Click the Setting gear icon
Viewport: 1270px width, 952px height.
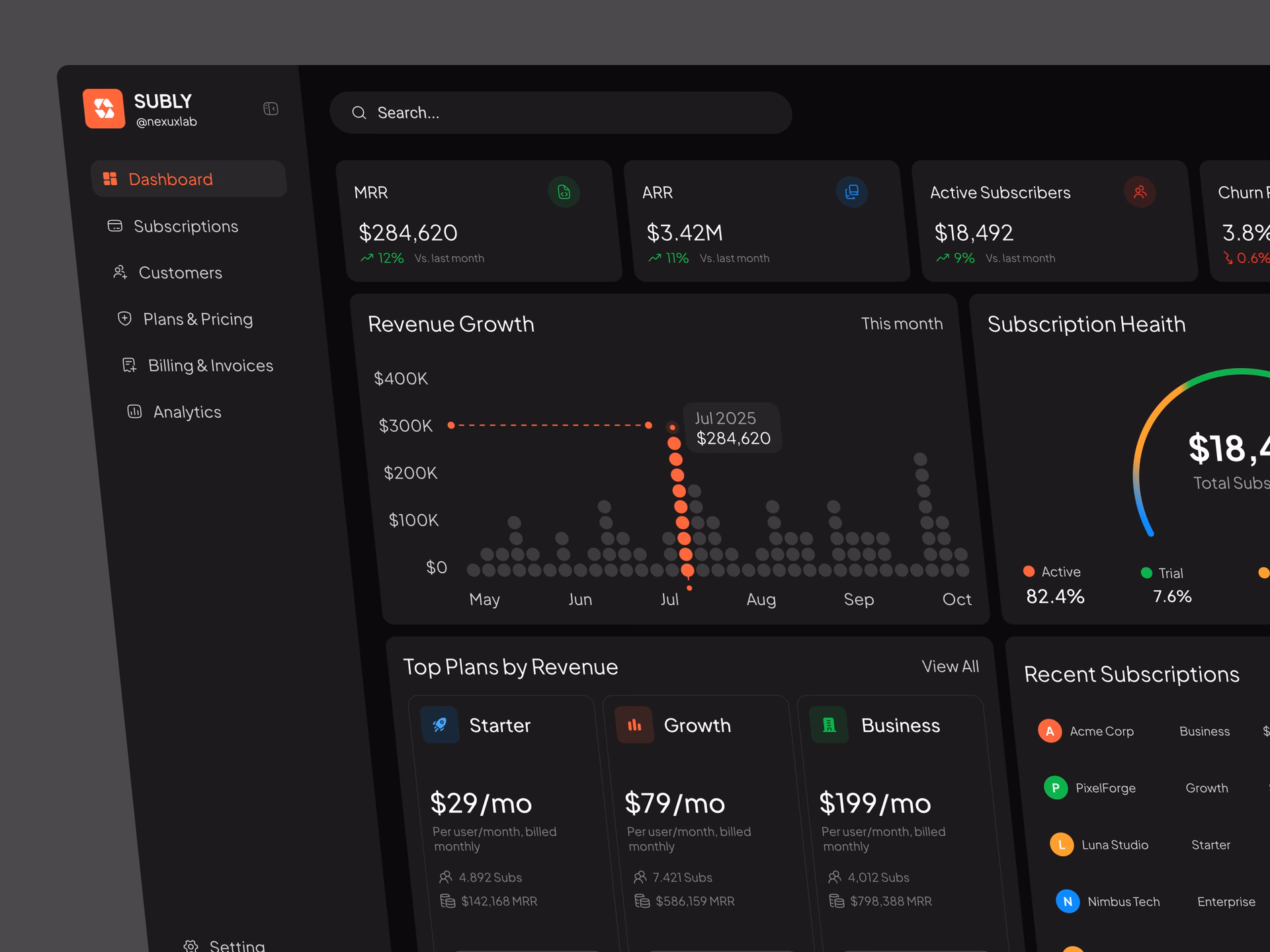(x=190, y=946)
